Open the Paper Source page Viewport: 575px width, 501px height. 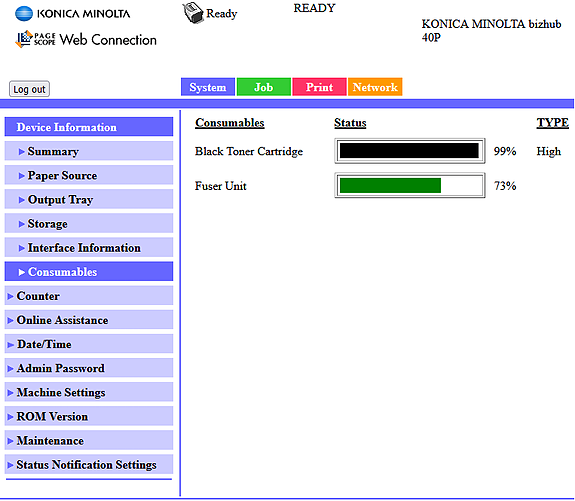pos(89,175)
